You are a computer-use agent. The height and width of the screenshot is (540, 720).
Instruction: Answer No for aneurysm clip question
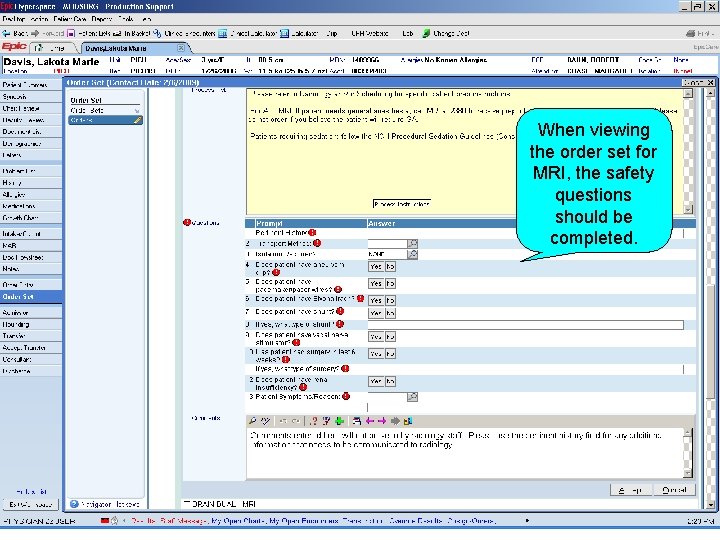click(390, 266)
